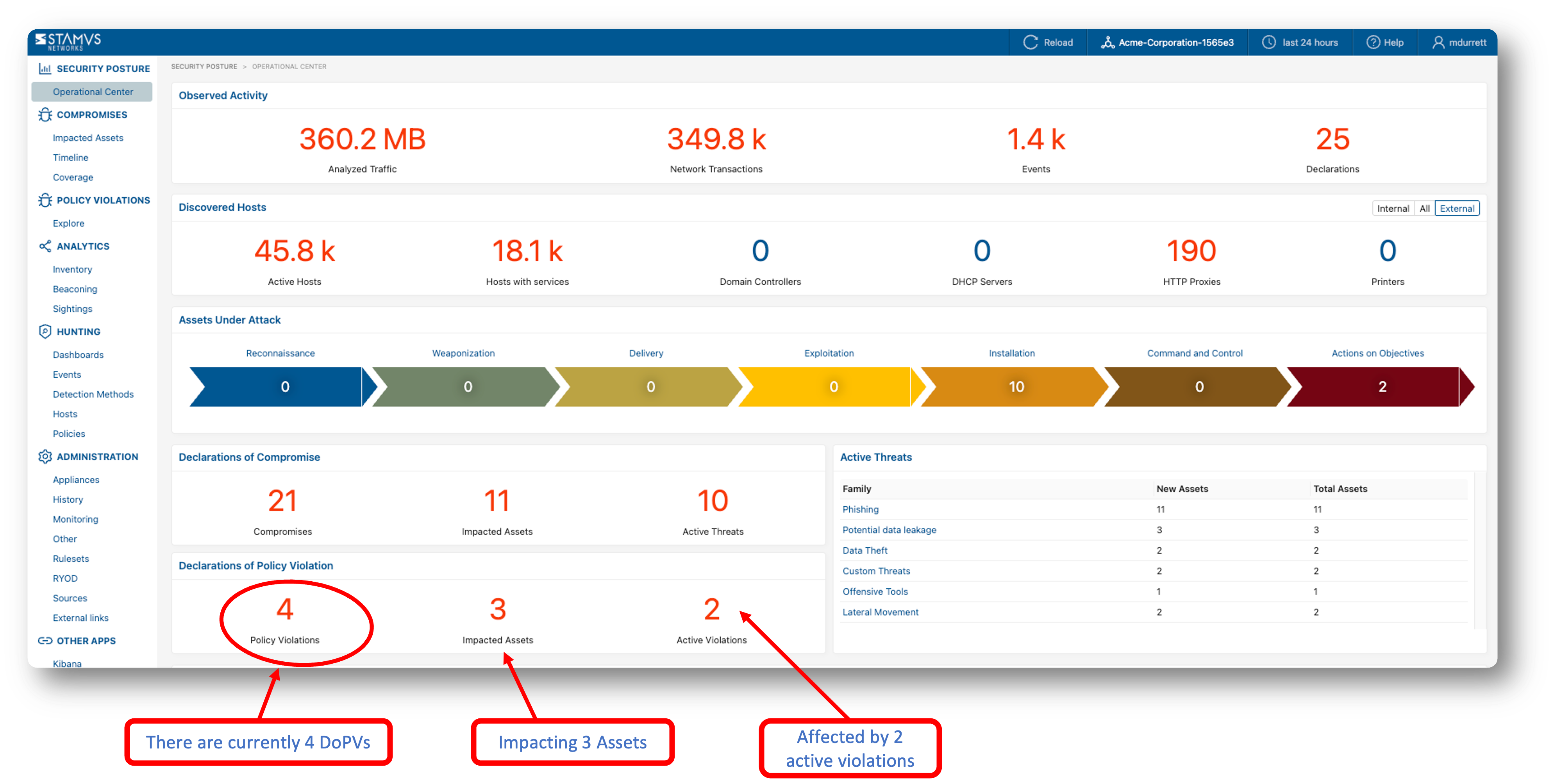The width and height of the screenshot is (1554, 784).
Task: Open Impacted Assets in the sidebar
Action: [x=88, y=138]
